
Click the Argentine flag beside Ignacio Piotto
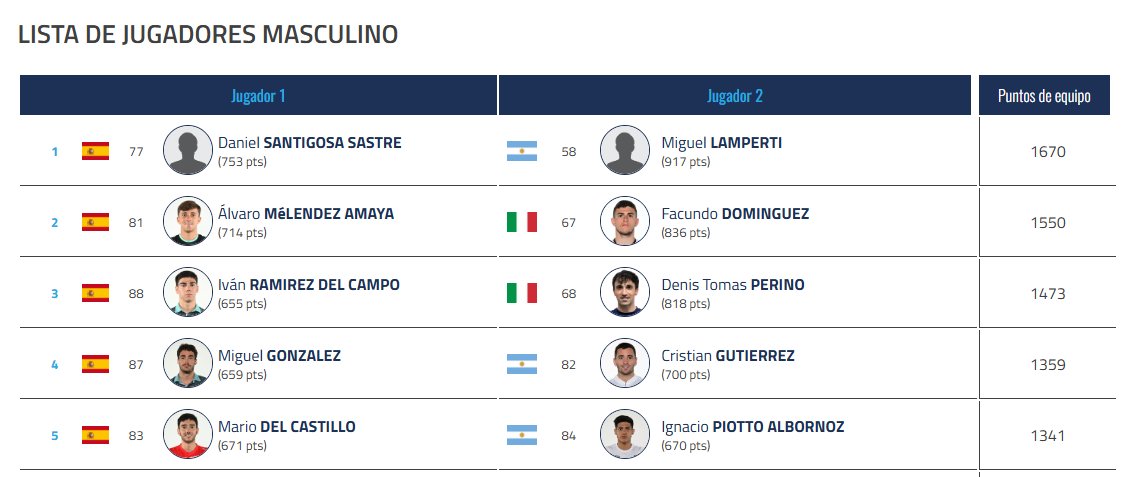point(522,436)
